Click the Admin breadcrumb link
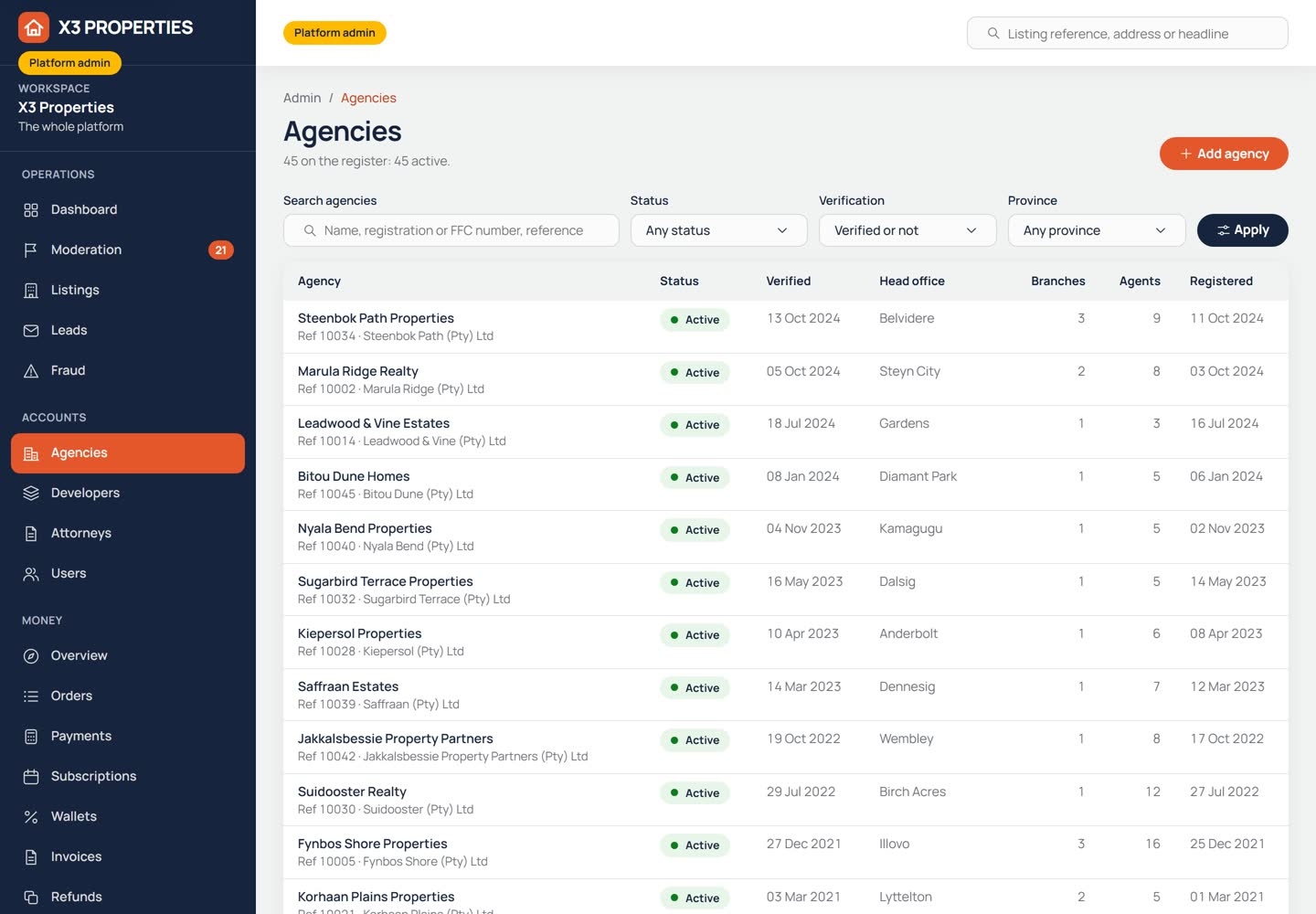 point(302,98)
